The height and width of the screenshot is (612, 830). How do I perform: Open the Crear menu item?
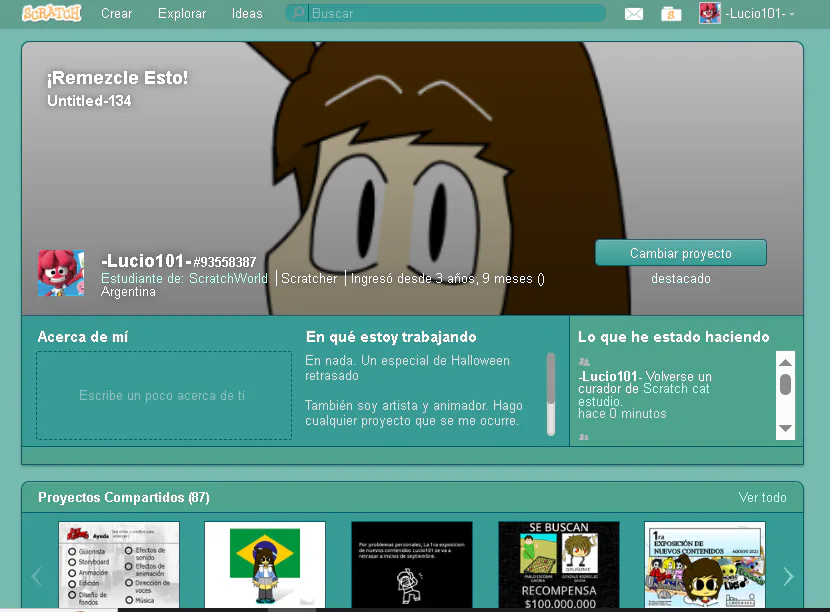pos(116,13)
